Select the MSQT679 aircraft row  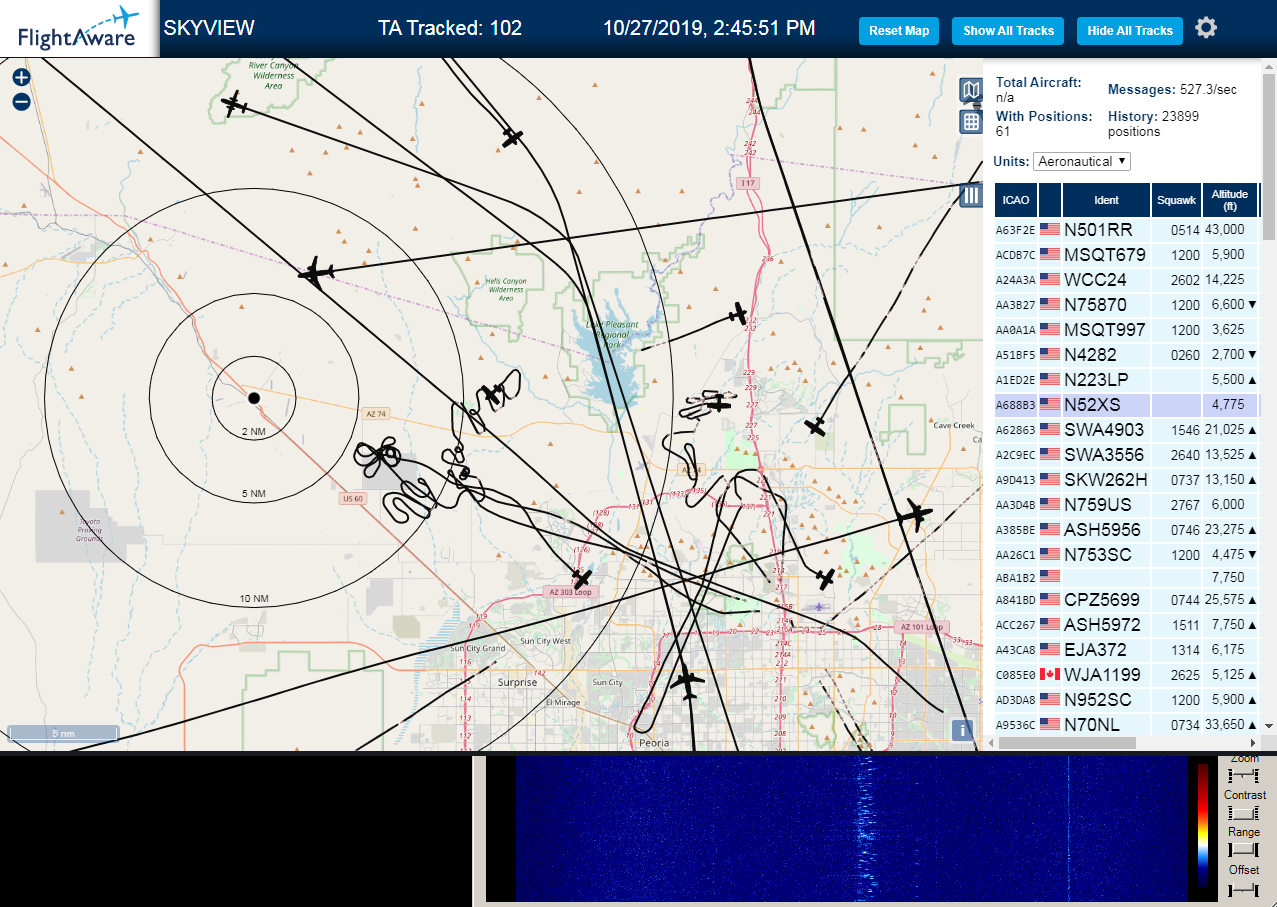1127,254
